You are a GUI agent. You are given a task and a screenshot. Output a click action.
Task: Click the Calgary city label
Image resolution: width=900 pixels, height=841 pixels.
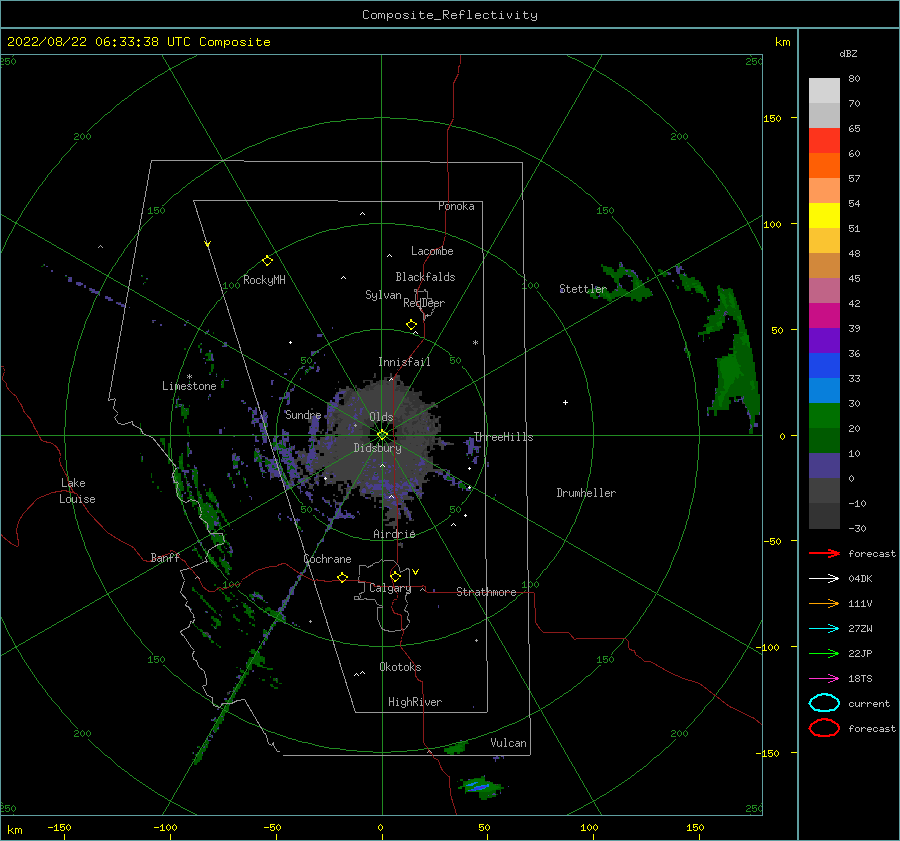pos(390,588)
